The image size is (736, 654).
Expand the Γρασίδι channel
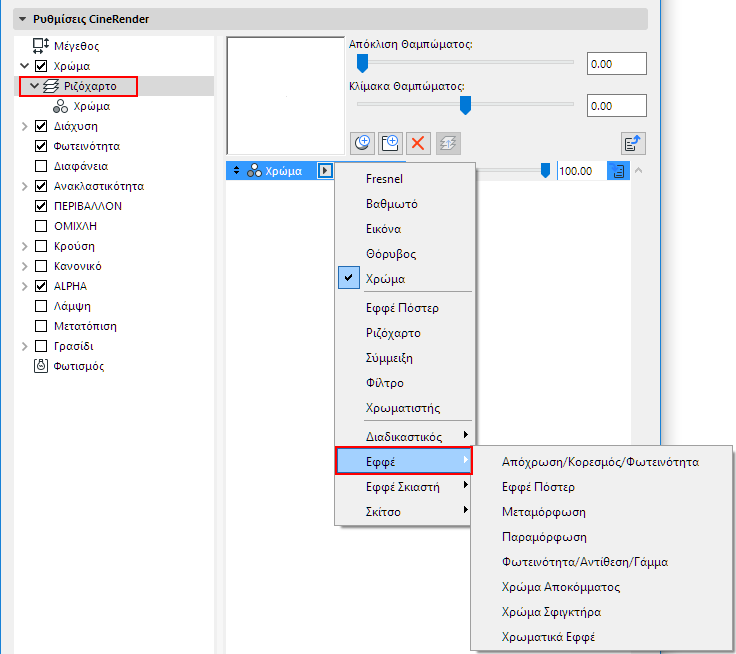(x=25, y=346)
